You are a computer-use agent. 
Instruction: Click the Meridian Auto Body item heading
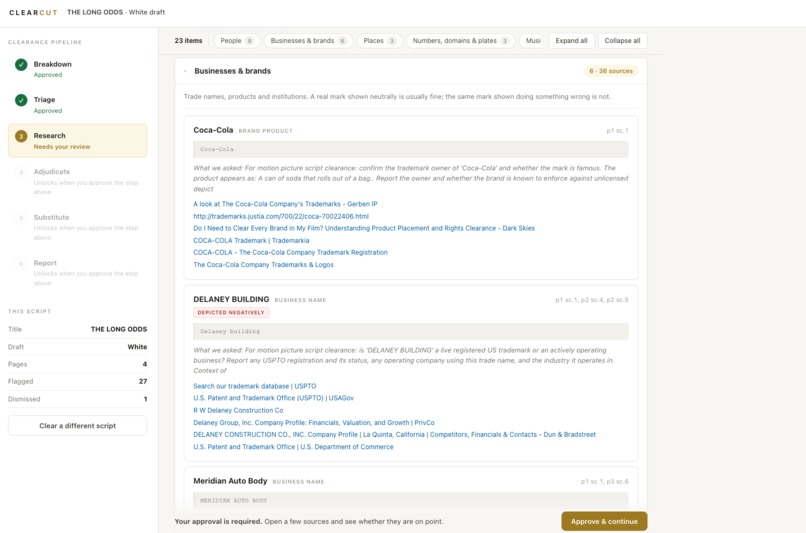pyautogui.click(x=230, y=481)
